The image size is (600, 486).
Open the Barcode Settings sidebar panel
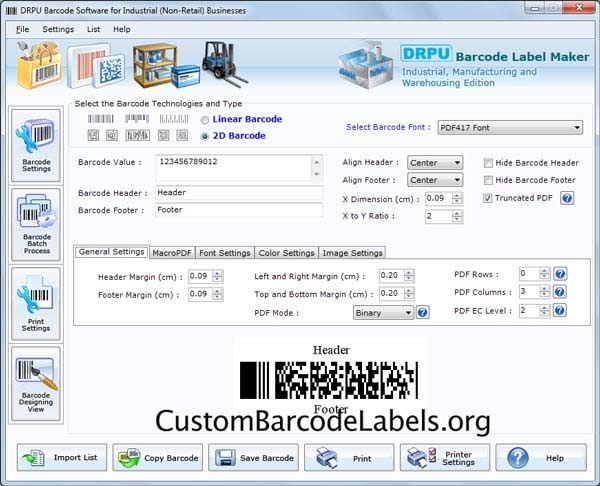[x=36, y=145]
